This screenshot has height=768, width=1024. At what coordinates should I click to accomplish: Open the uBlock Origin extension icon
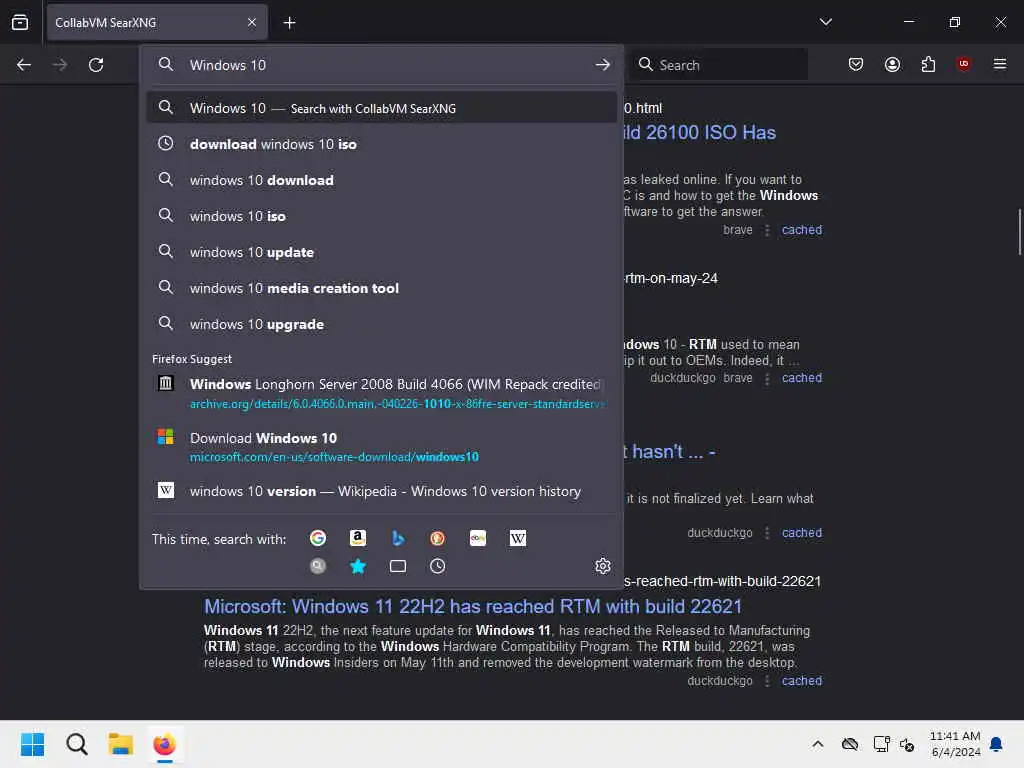tap(964, 64)
